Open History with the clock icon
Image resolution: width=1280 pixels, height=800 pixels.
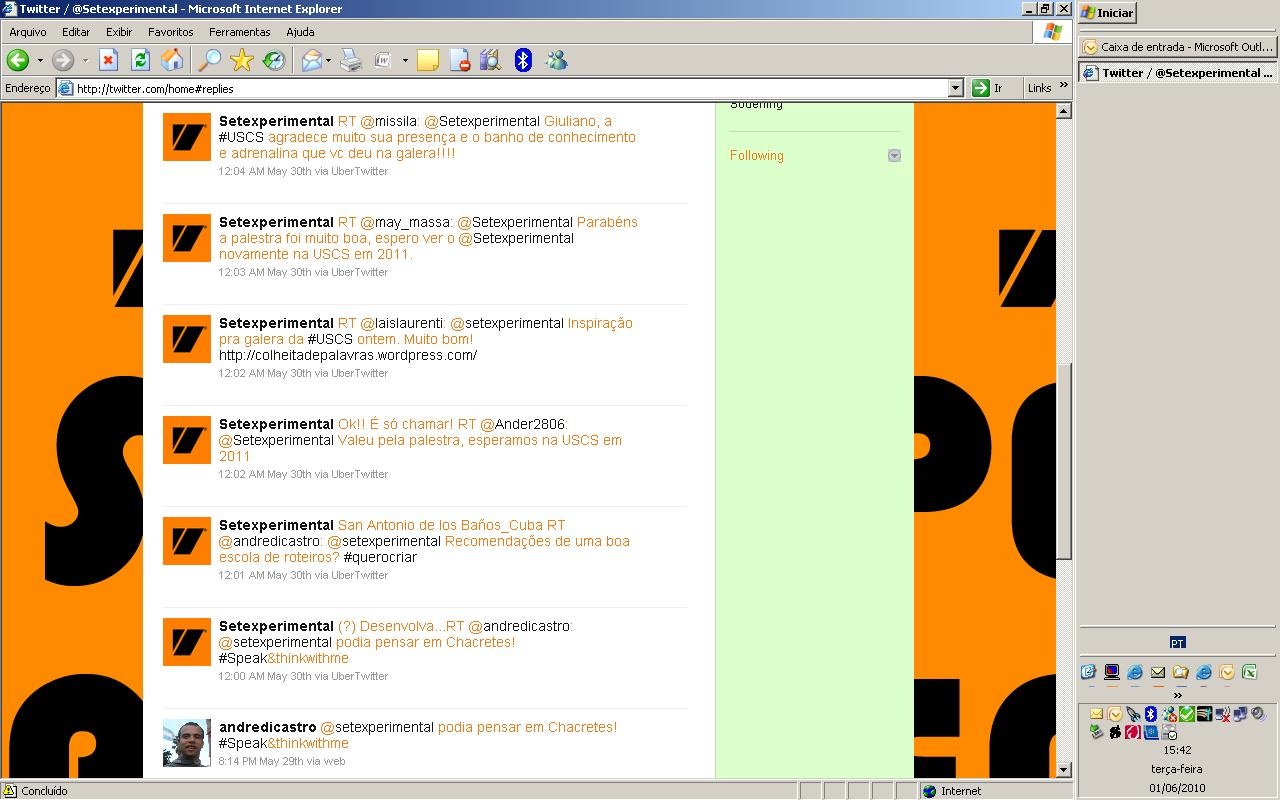tap(273, 61)
